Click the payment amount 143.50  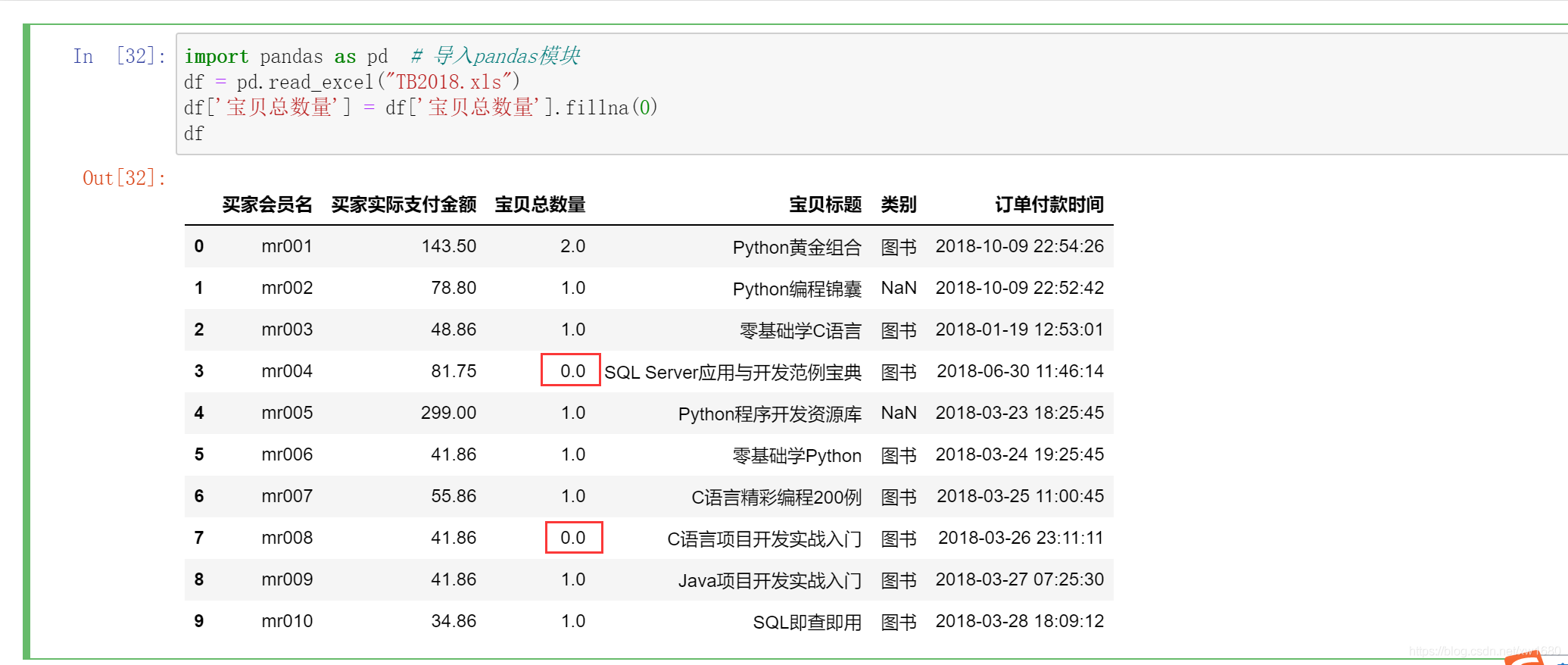point(449,246)
